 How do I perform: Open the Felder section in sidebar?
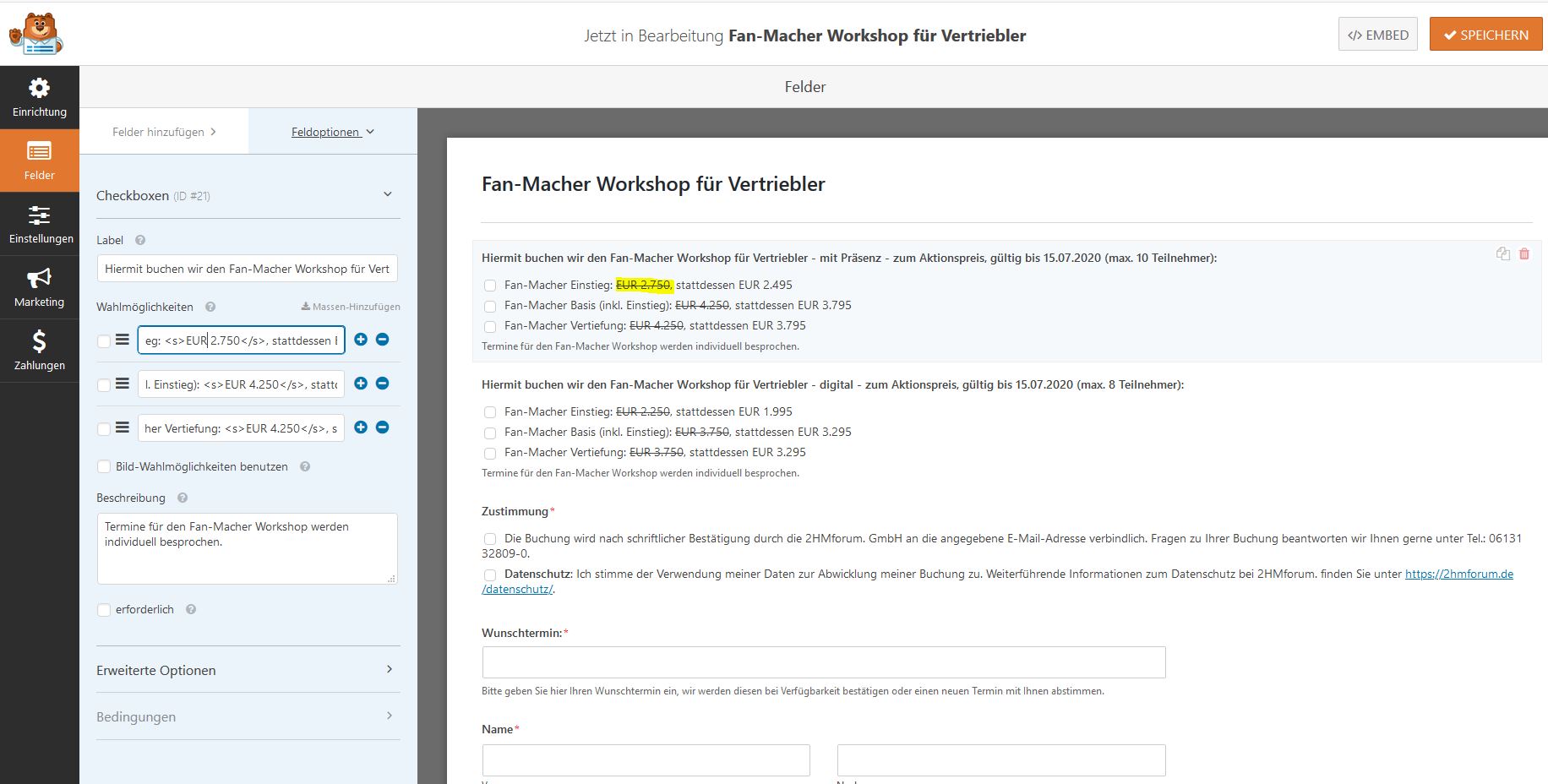click(40, 161)
